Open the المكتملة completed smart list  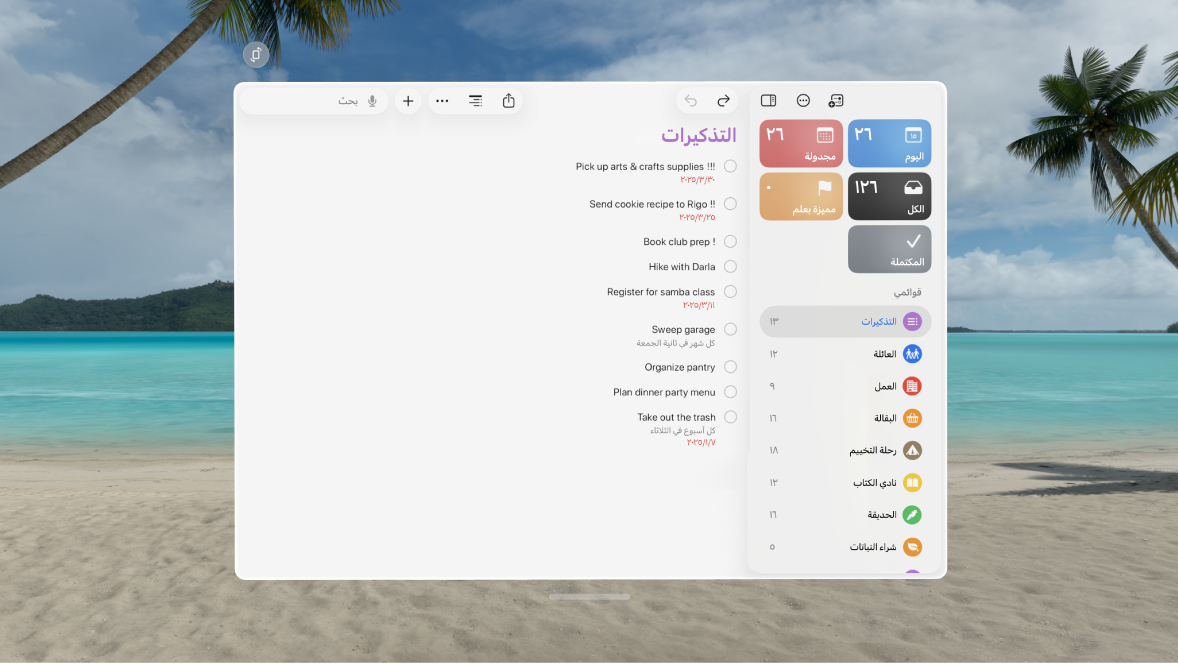[889, 248]
